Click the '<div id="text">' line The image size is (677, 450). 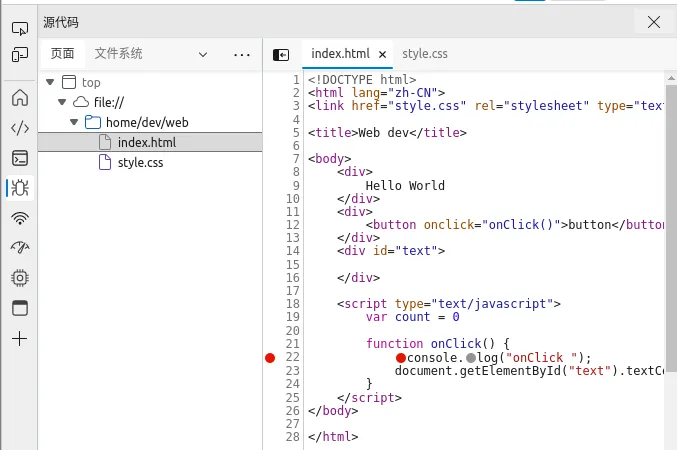(391, 251)
